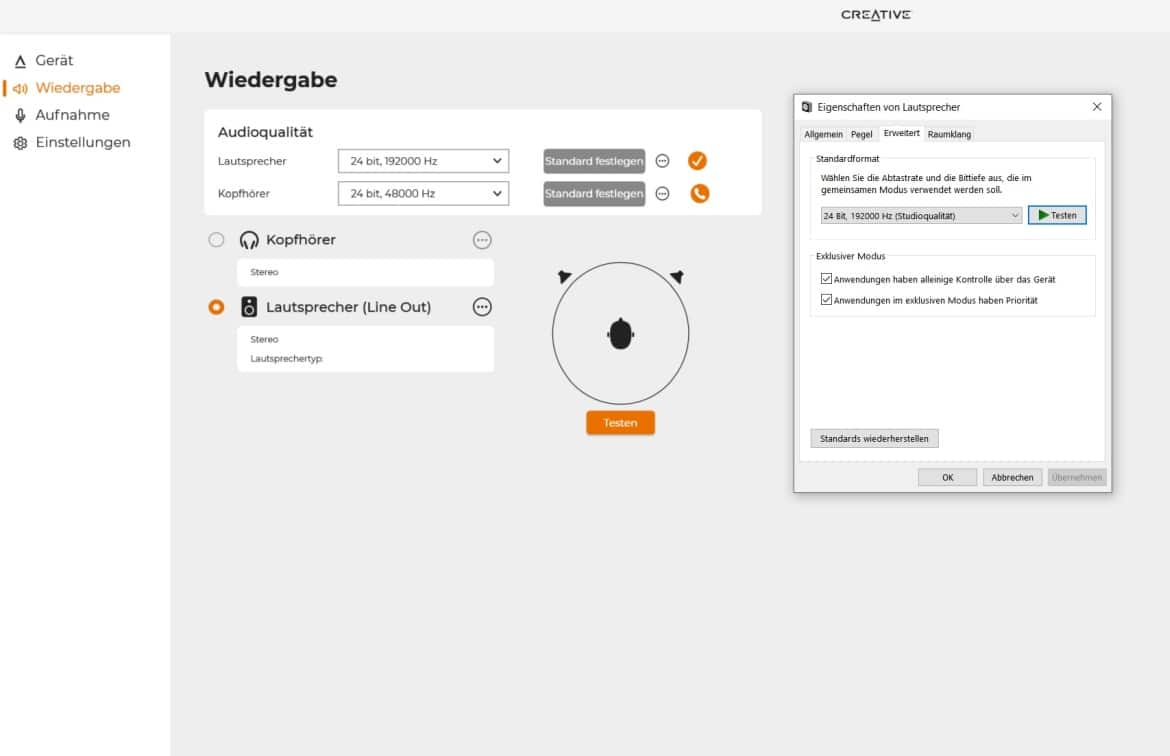
Task: Toggle 'Anwendungen haben alleinige Kontrolle' checkbox
Action: coord(826,280)
